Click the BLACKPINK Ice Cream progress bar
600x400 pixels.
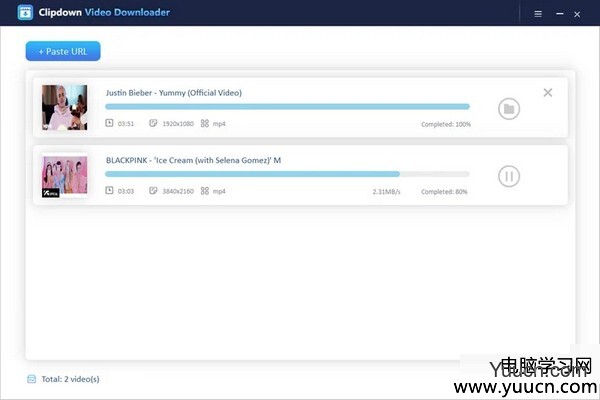pos(287,174)
